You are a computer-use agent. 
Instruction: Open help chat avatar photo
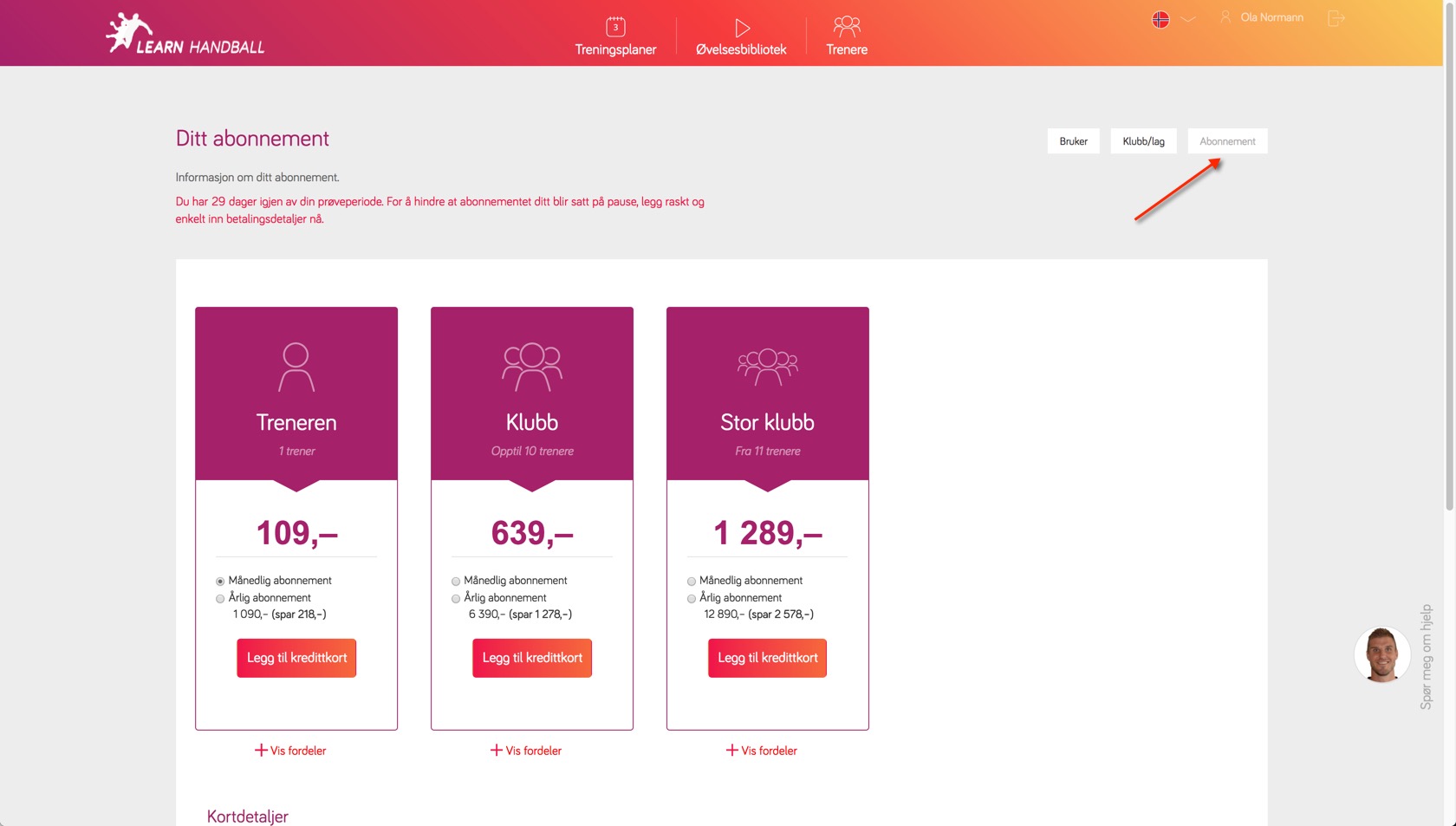pos(1381,655)
